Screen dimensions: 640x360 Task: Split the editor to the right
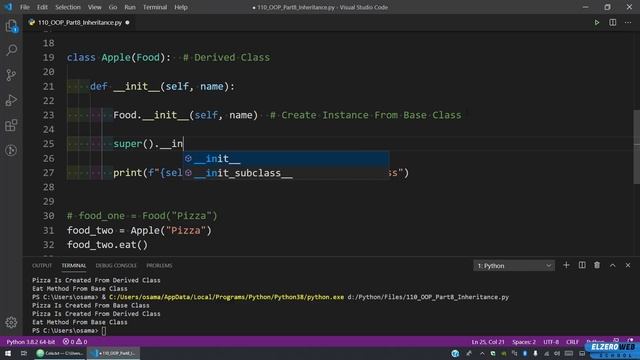pos(613,22)
